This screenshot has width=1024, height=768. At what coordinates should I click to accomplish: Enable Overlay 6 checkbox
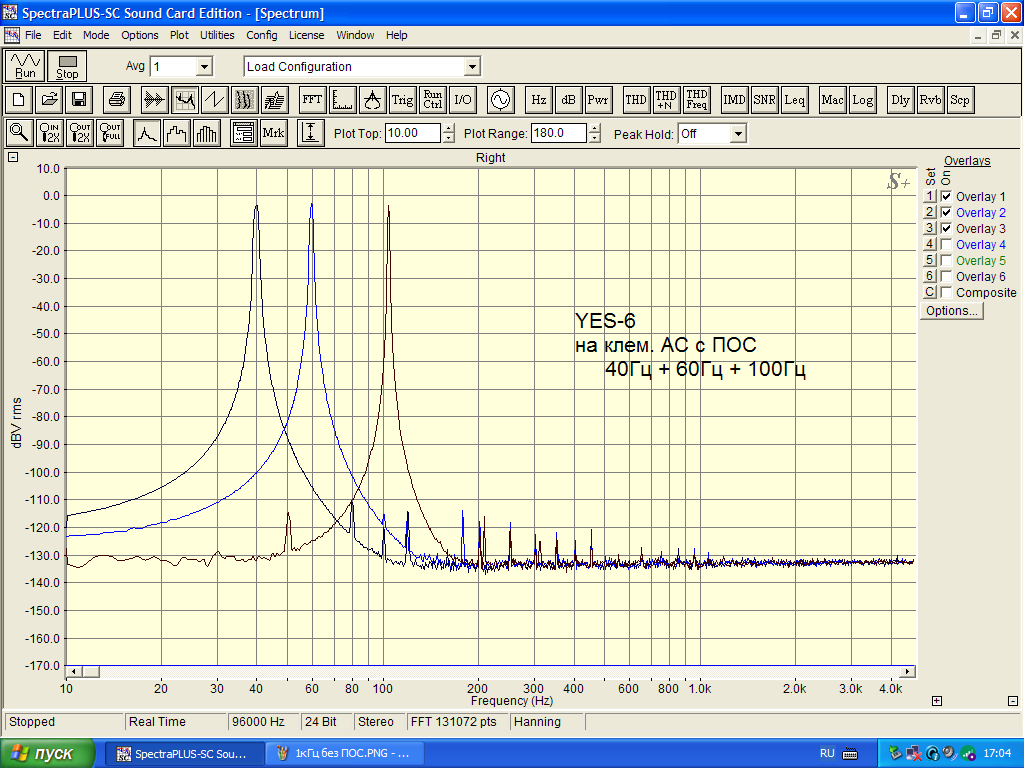pyautogui.click(x=946, y=276)
